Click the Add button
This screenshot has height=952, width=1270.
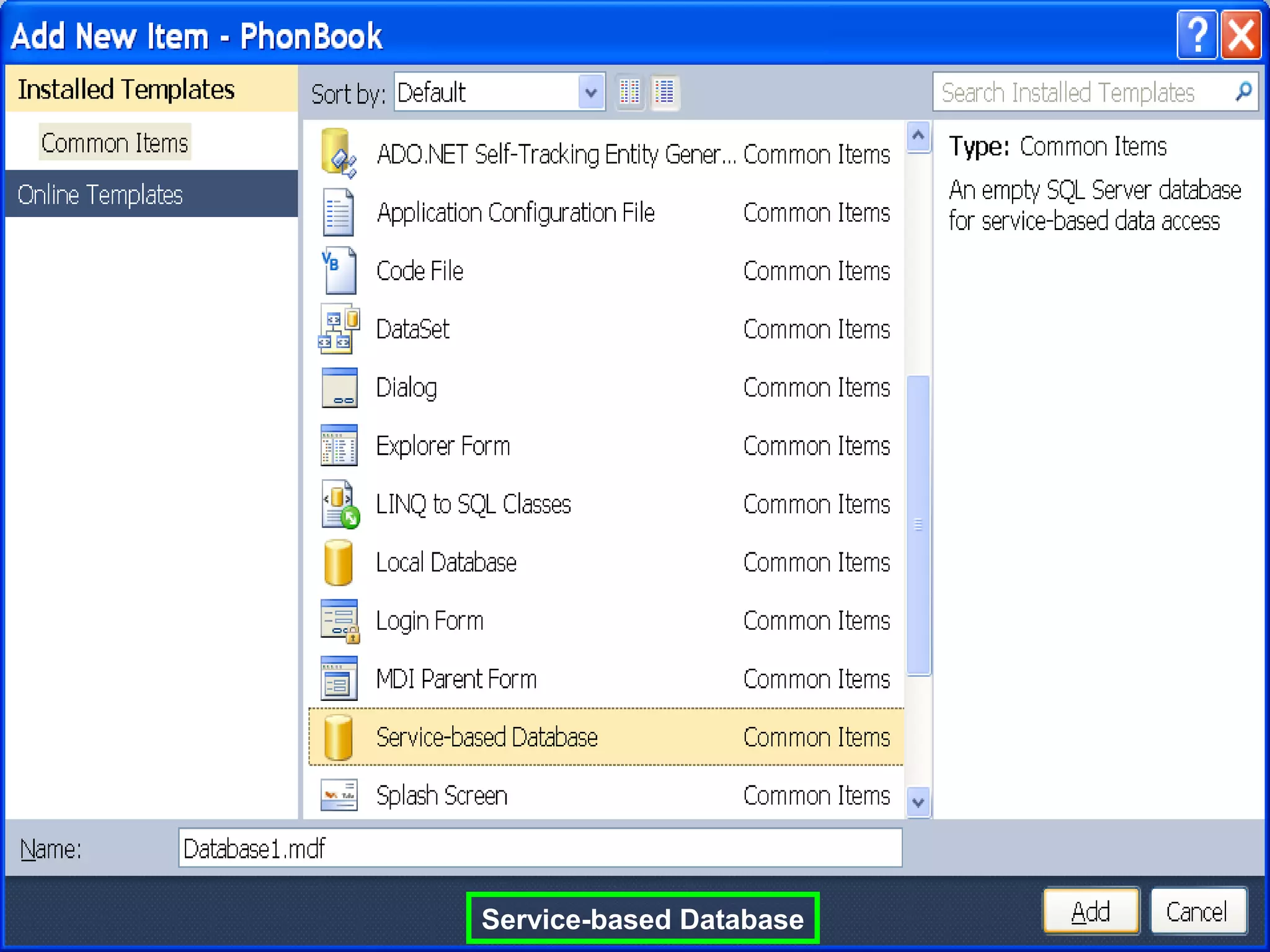[1091, 911]
